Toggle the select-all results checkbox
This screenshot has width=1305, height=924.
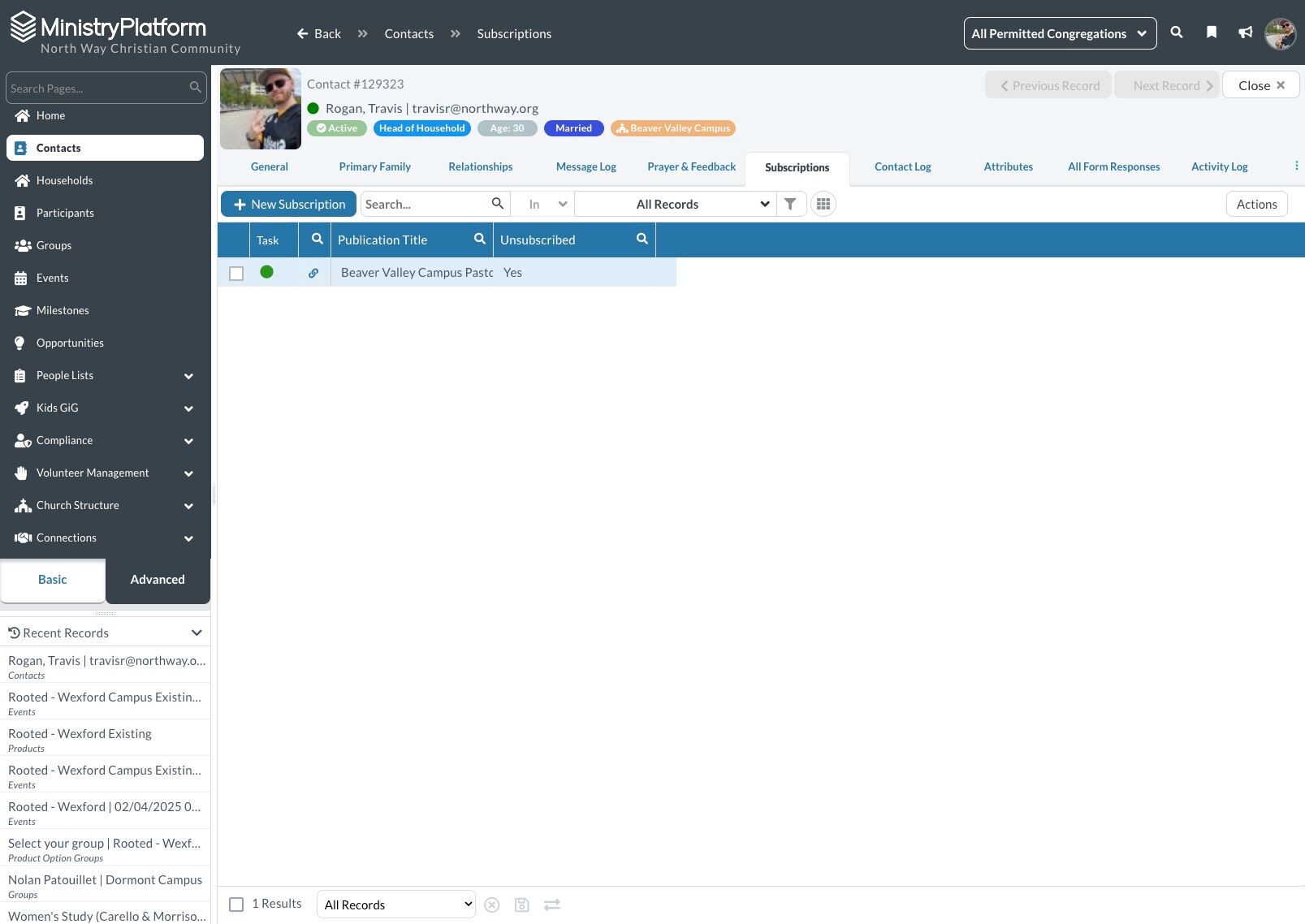tap(236, 905)
